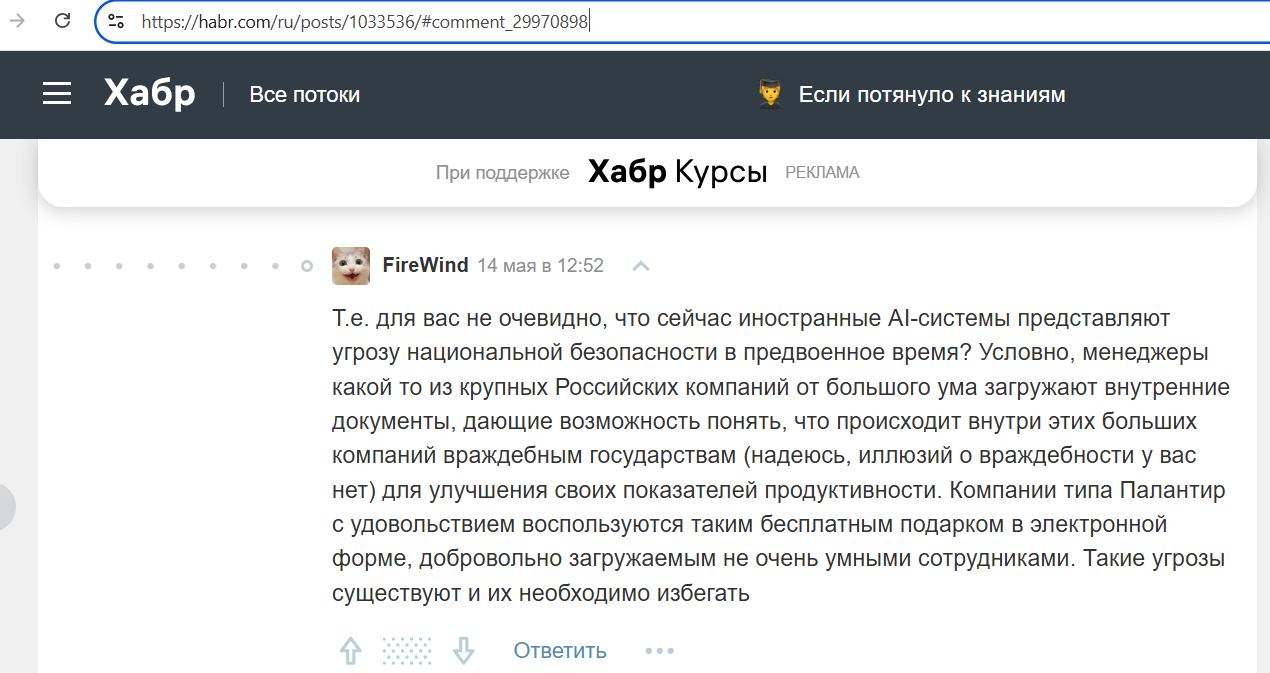Open the hamburger menu in Habr header
The width and height of the screenshot is (1270, 673).
[x=57, y=94]
